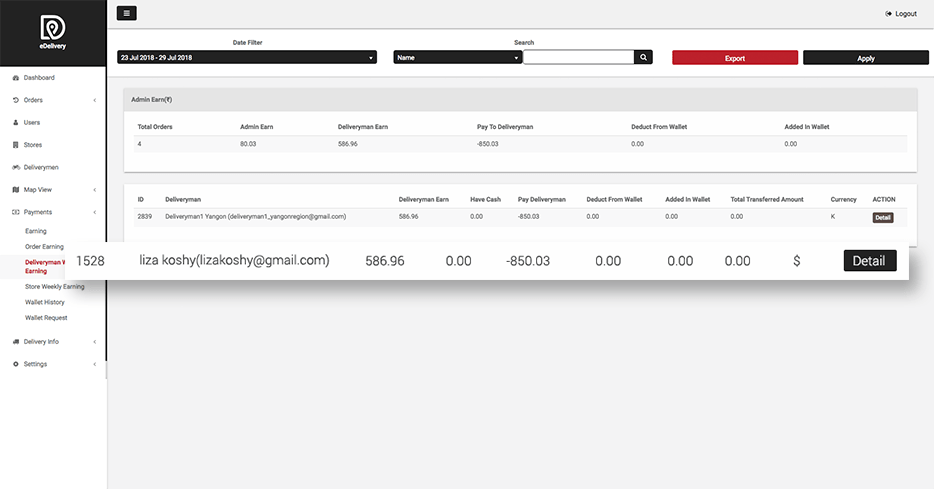934x489 pixels.
Task: Click the ID value 2839
Action: [145, 217]
